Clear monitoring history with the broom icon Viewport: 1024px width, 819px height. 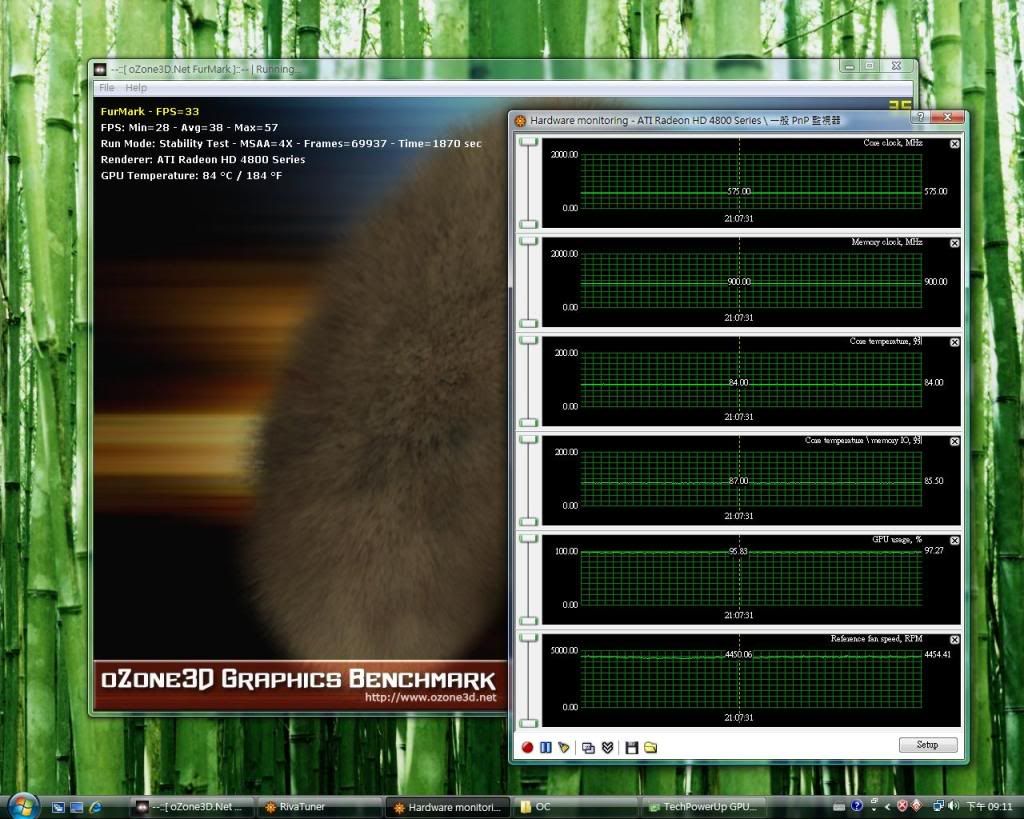click(564, 747)
